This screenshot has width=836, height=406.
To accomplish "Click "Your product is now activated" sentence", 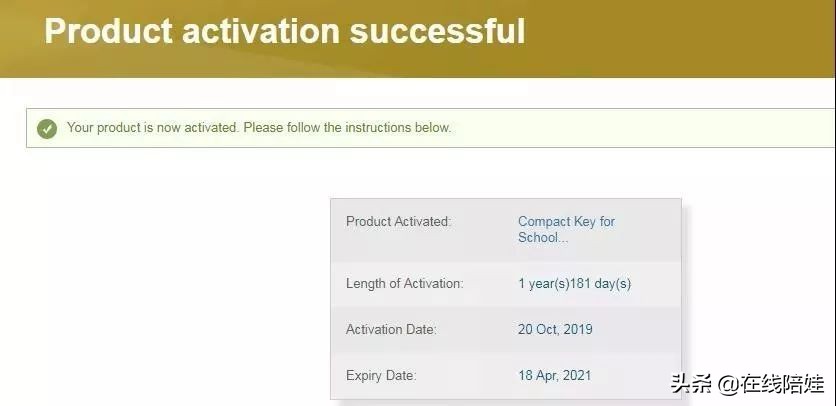I will point(153,128).
